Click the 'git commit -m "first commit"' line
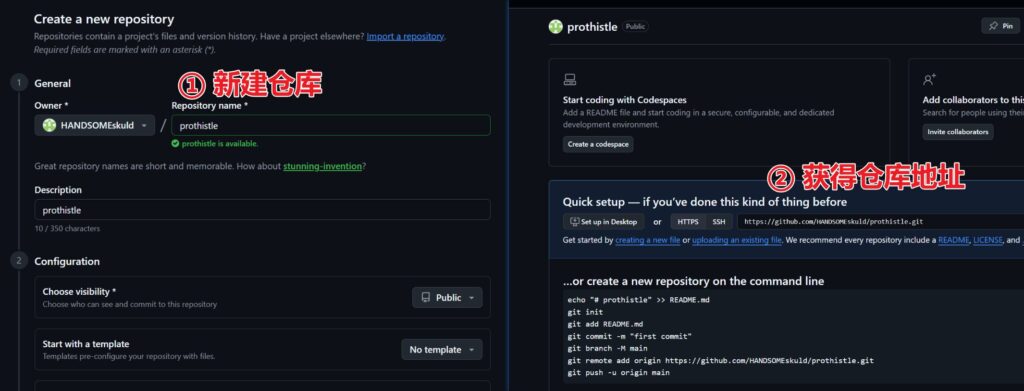The width and height of the screenshot is (1024, 391). coord(630,336)
